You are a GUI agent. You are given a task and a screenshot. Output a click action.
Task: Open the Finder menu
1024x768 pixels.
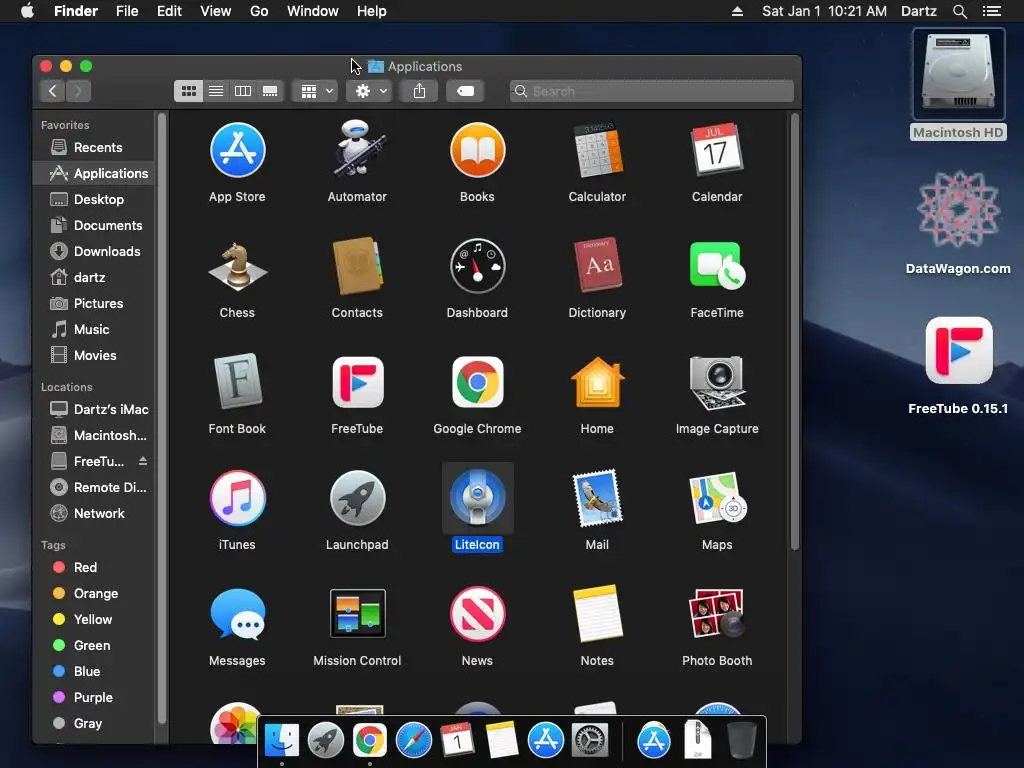point(76,11)
